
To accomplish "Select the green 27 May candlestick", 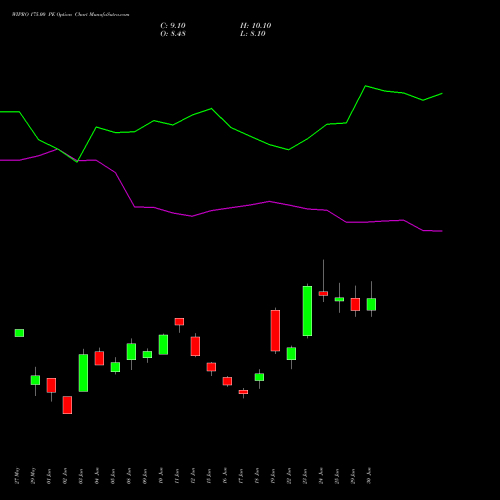I will (19, 333).
